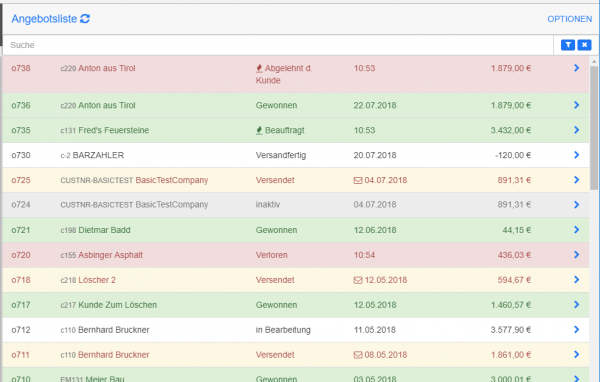Screen dimensions: 600x382
Task: Click the signature icon before Beauftragt
Action: (x=259, y=130)
